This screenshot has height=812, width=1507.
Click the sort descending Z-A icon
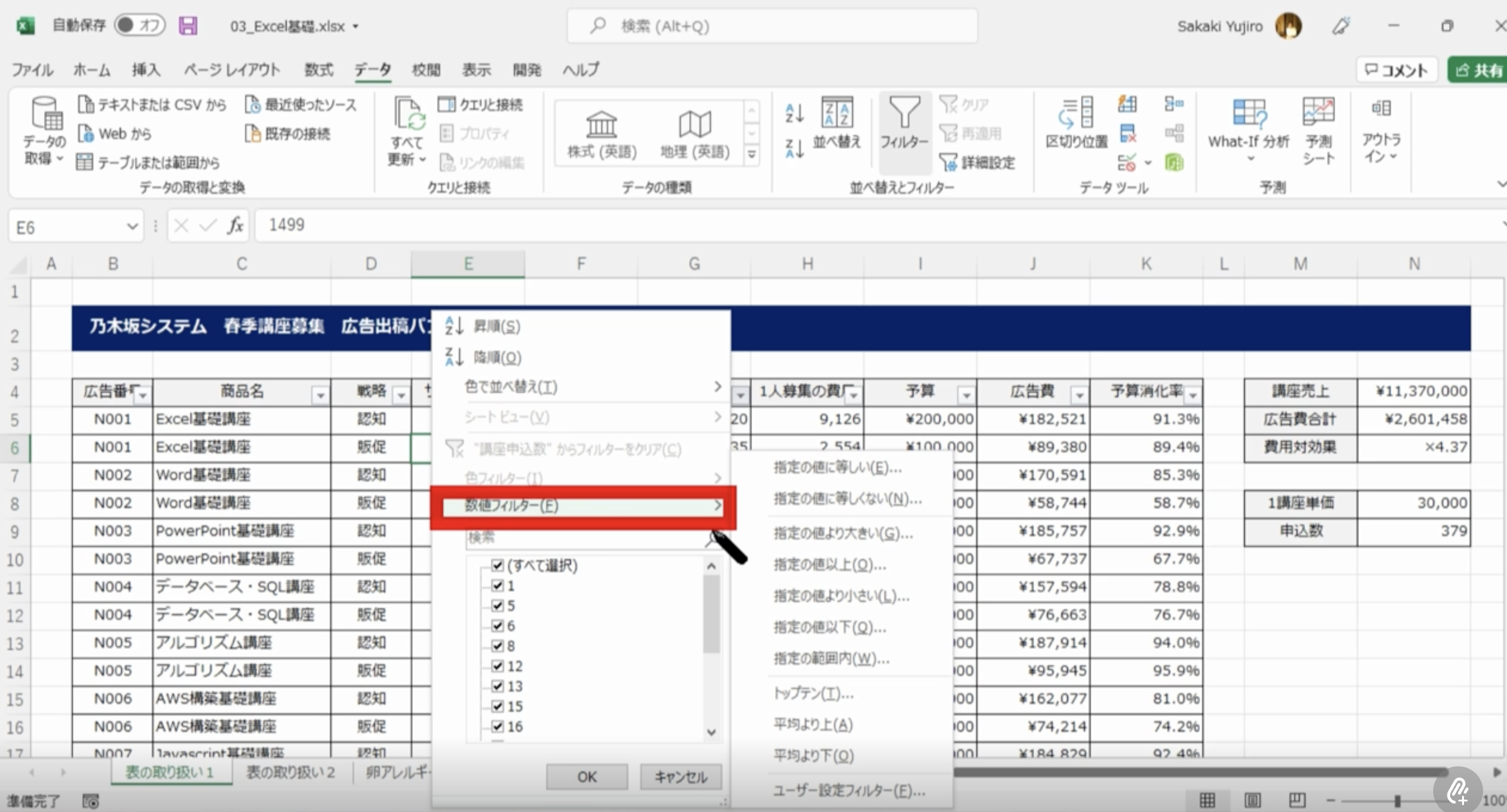point(794,149)
